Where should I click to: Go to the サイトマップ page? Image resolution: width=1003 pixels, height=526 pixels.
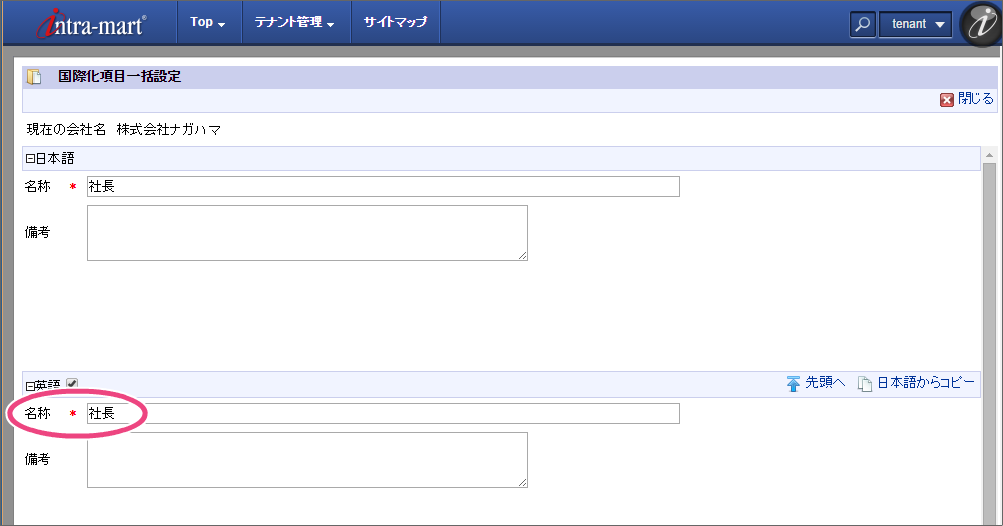pos(395,22)
